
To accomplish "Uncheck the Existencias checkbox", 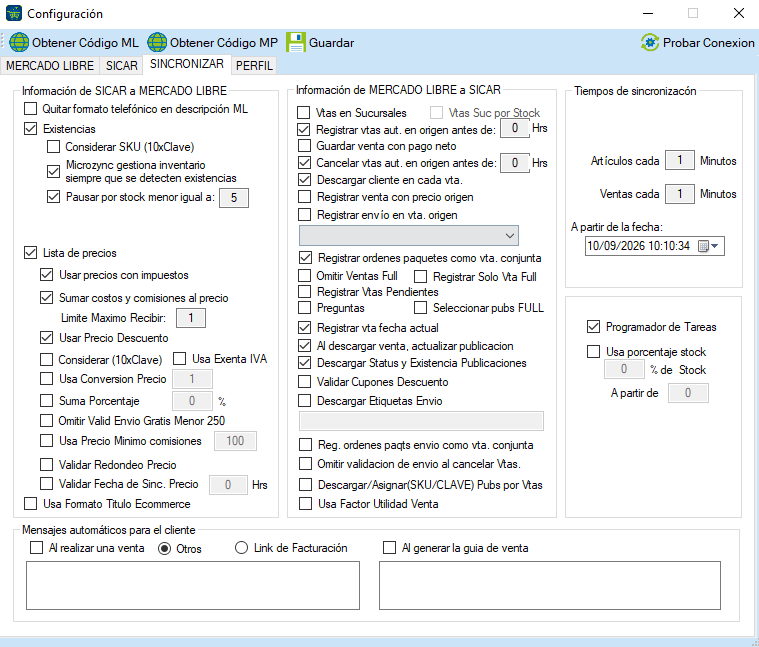I will (30, 129).
